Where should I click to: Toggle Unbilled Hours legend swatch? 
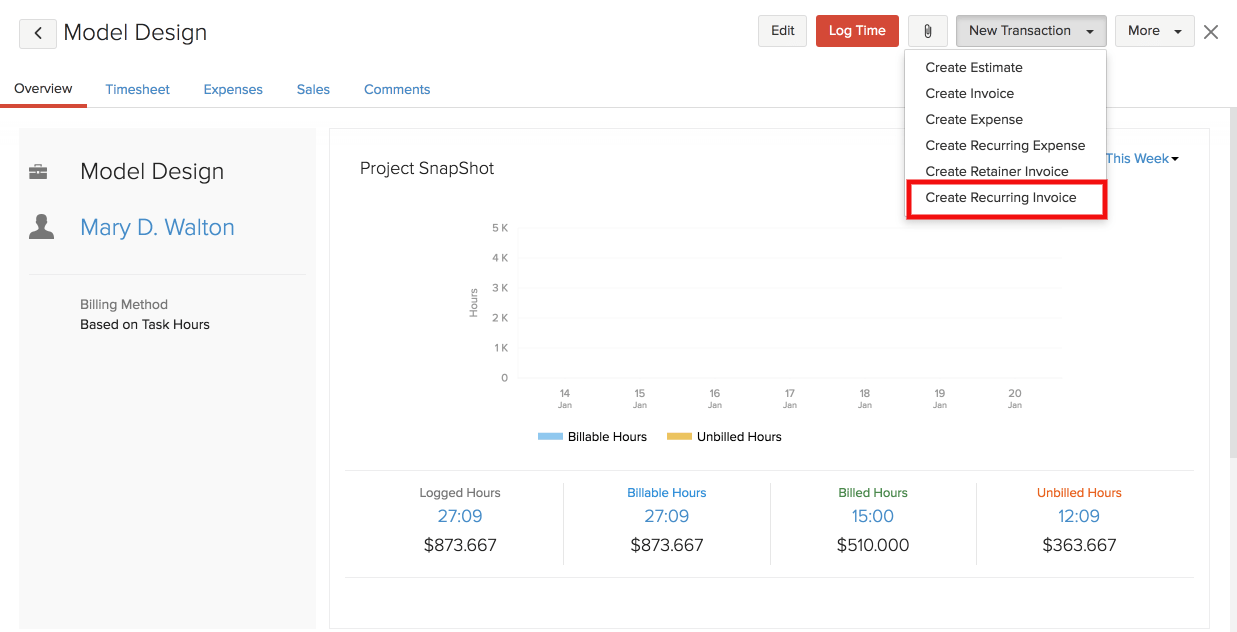[679, 437]
